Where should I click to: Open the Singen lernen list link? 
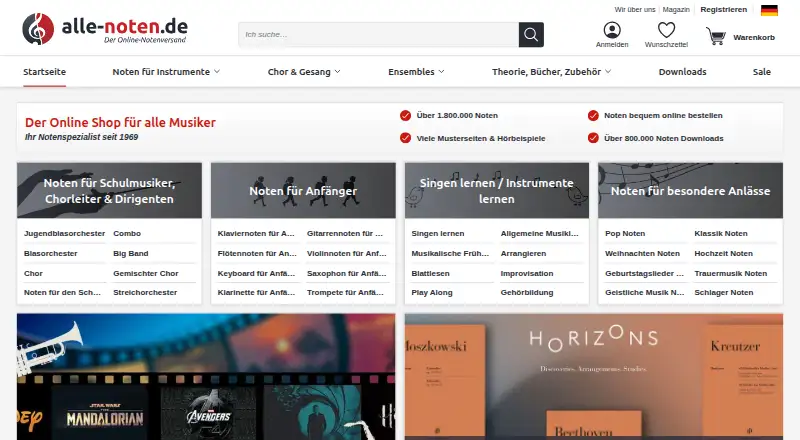point(438,233)
